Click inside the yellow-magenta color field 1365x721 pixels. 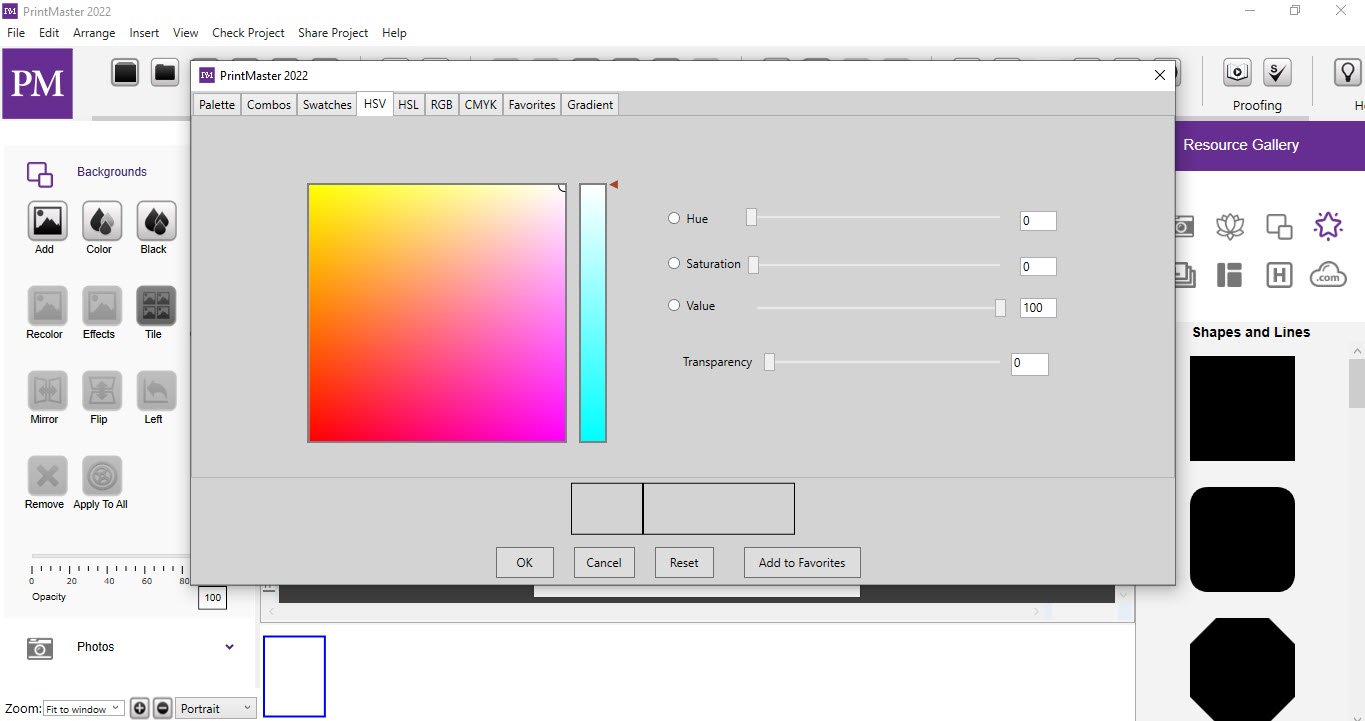(x=437, y=312)
